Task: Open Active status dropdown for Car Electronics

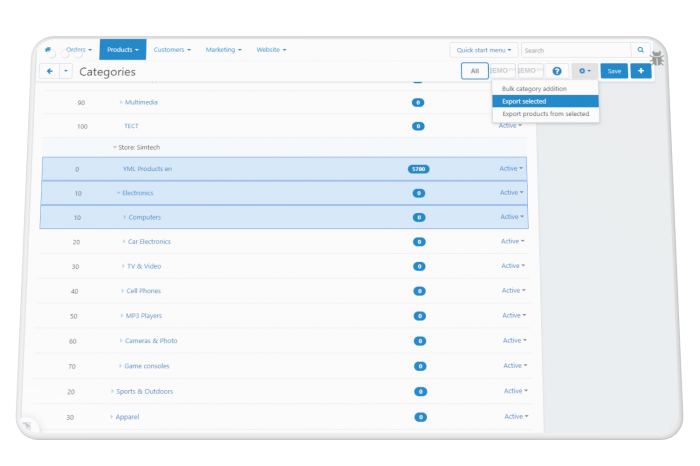Action: pos(512,241)
